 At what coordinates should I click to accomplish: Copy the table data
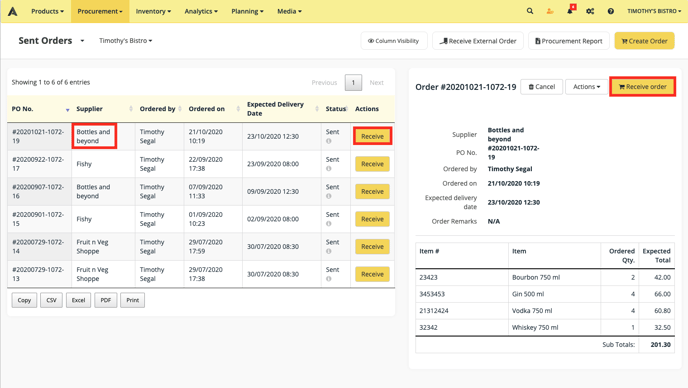(24, 300)
